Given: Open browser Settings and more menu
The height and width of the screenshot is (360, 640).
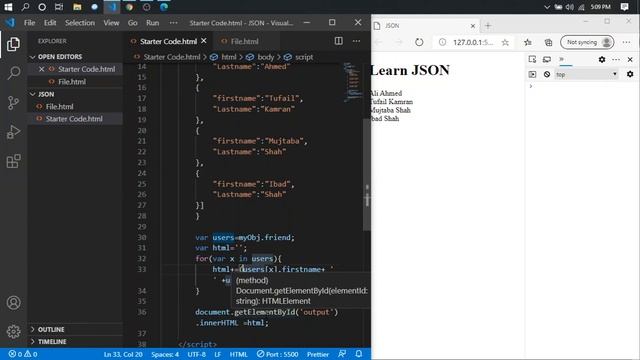Looking at the screenshot, I should (x=626, y=42).
